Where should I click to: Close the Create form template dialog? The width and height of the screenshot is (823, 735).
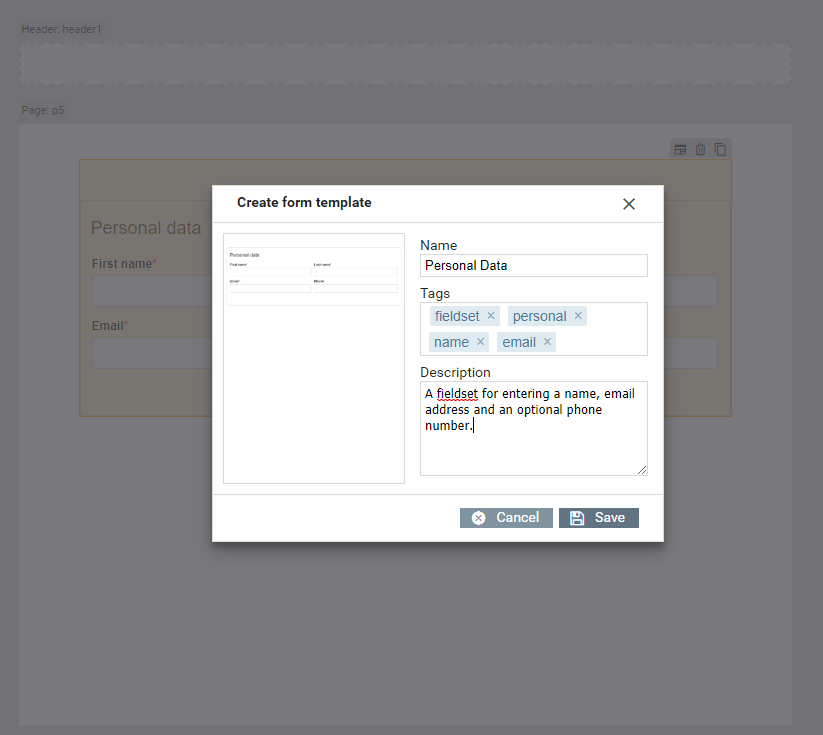(x=629, y=204)
